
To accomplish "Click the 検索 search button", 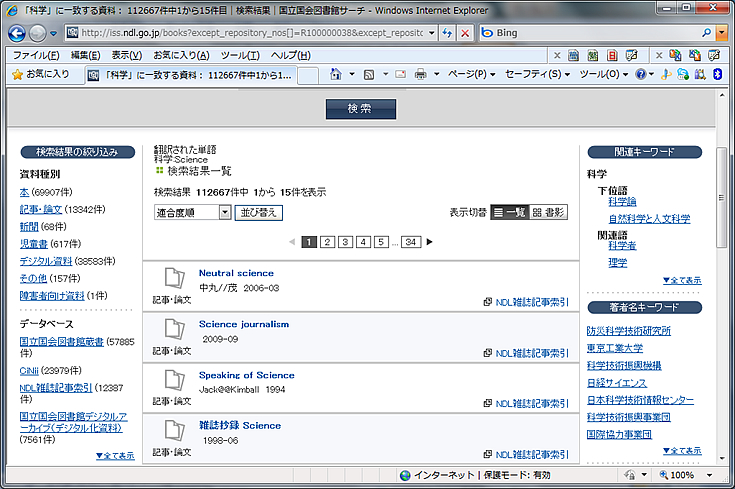I will point(361,109).
